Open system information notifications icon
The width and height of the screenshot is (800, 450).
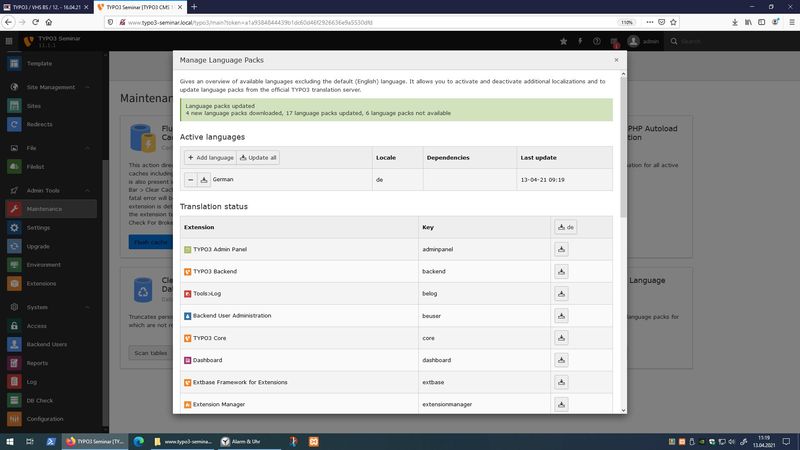614,42
